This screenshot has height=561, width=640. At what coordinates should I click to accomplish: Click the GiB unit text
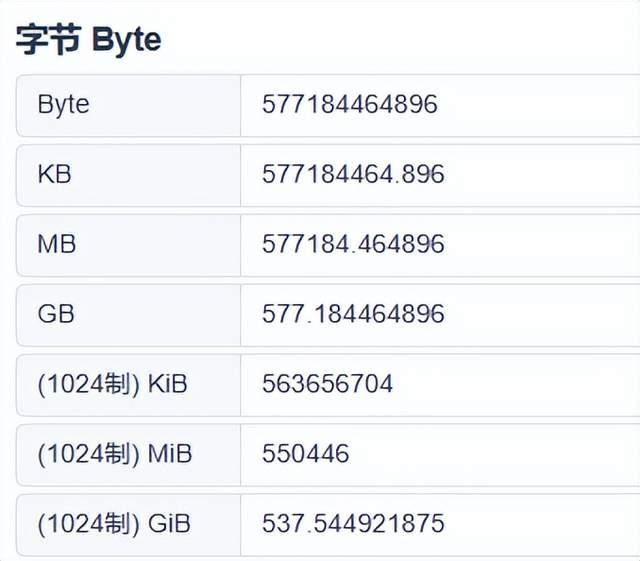(168, 523)
